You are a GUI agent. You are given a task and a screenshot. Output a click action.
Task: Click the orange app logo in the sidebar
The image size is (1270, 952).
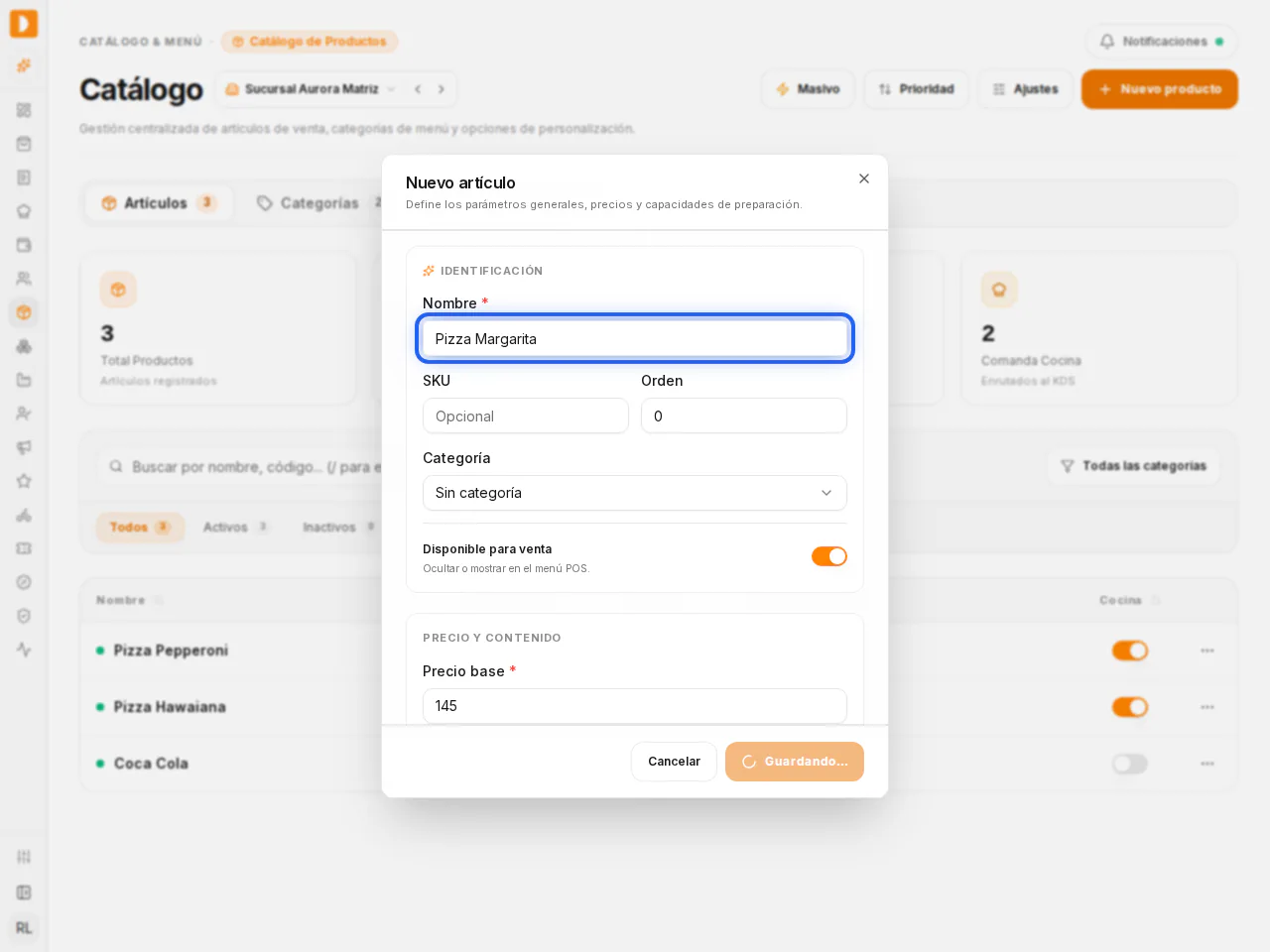pos(24,24)
